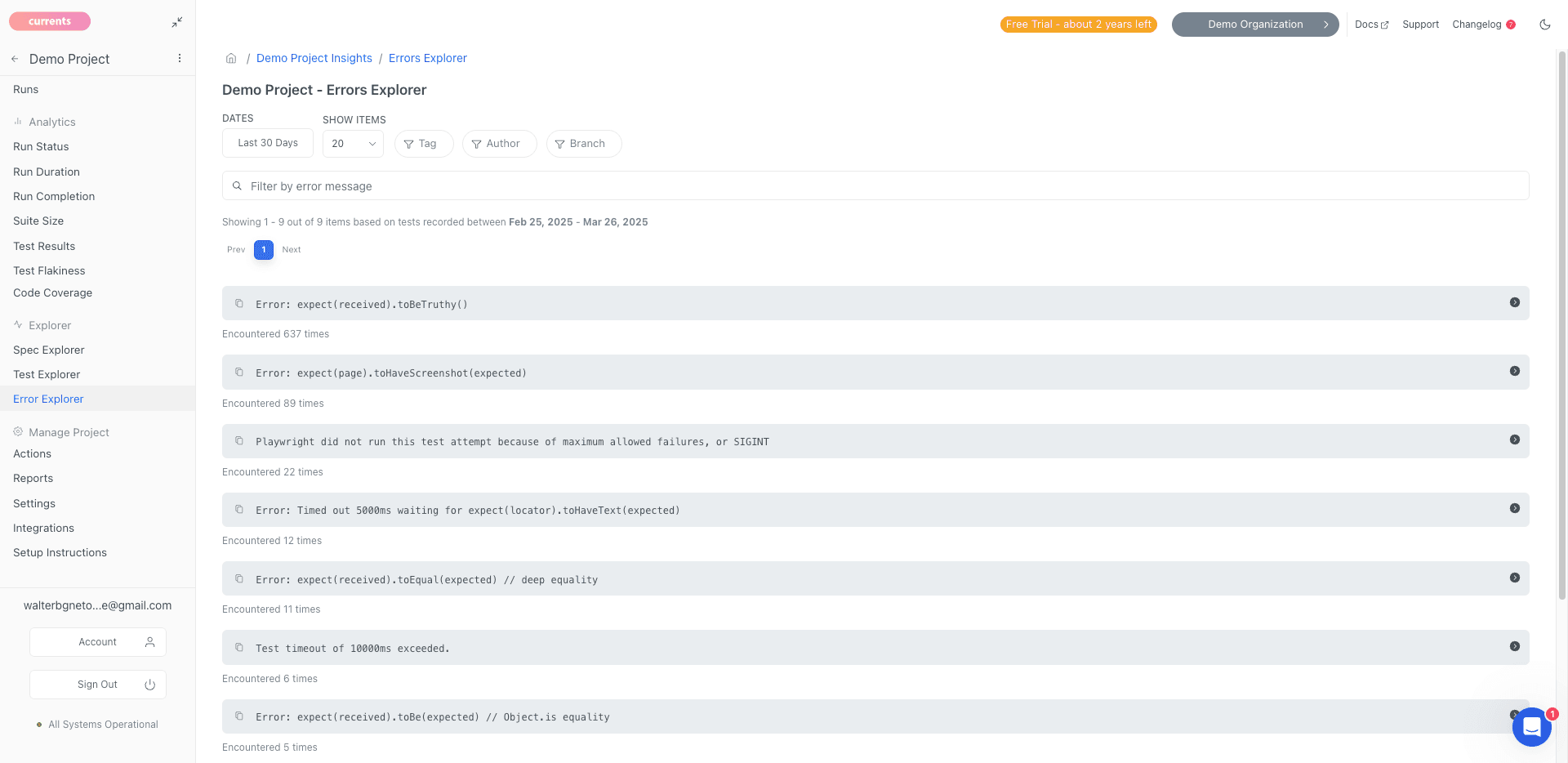Copy the Test timeout 10000ms error
This screenshot has height=763, width=1568.
click(239, 647)
